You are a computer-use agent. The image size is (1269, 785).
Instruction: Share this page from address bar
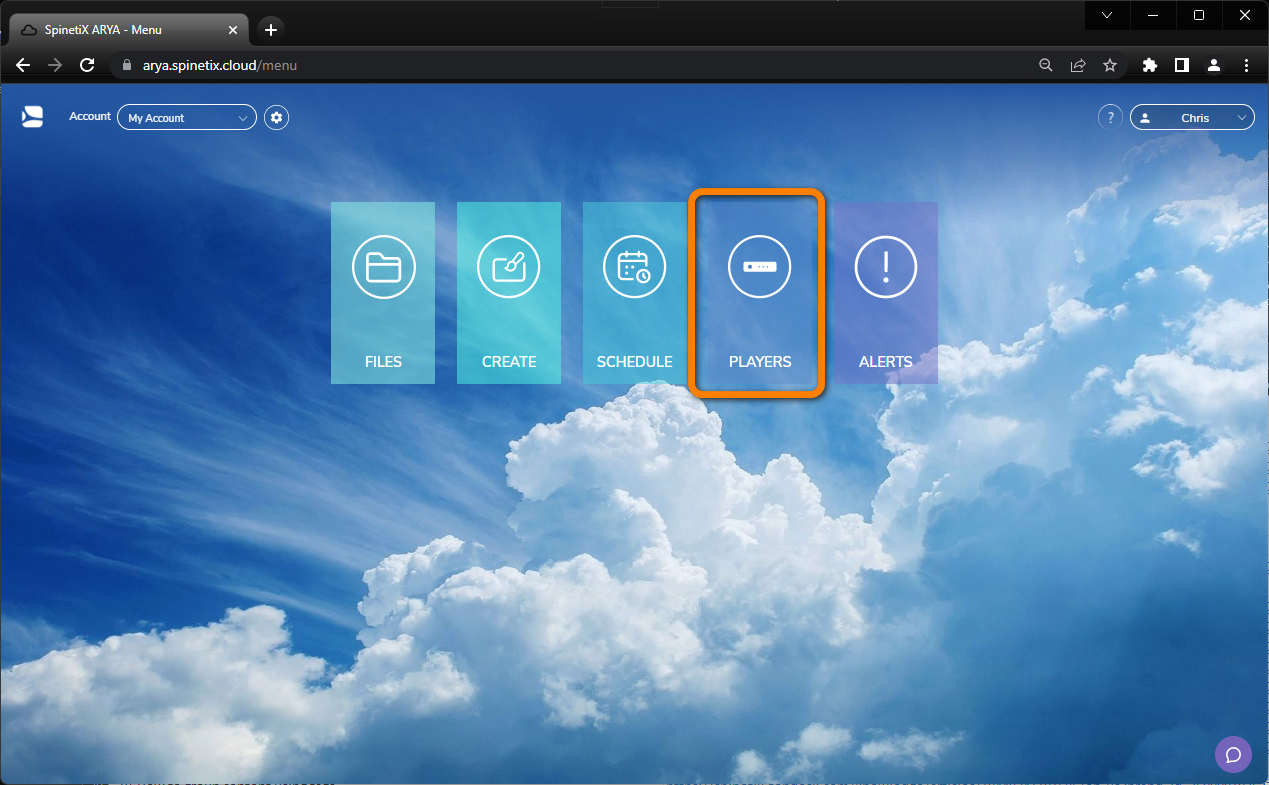tap(1078, 65)
